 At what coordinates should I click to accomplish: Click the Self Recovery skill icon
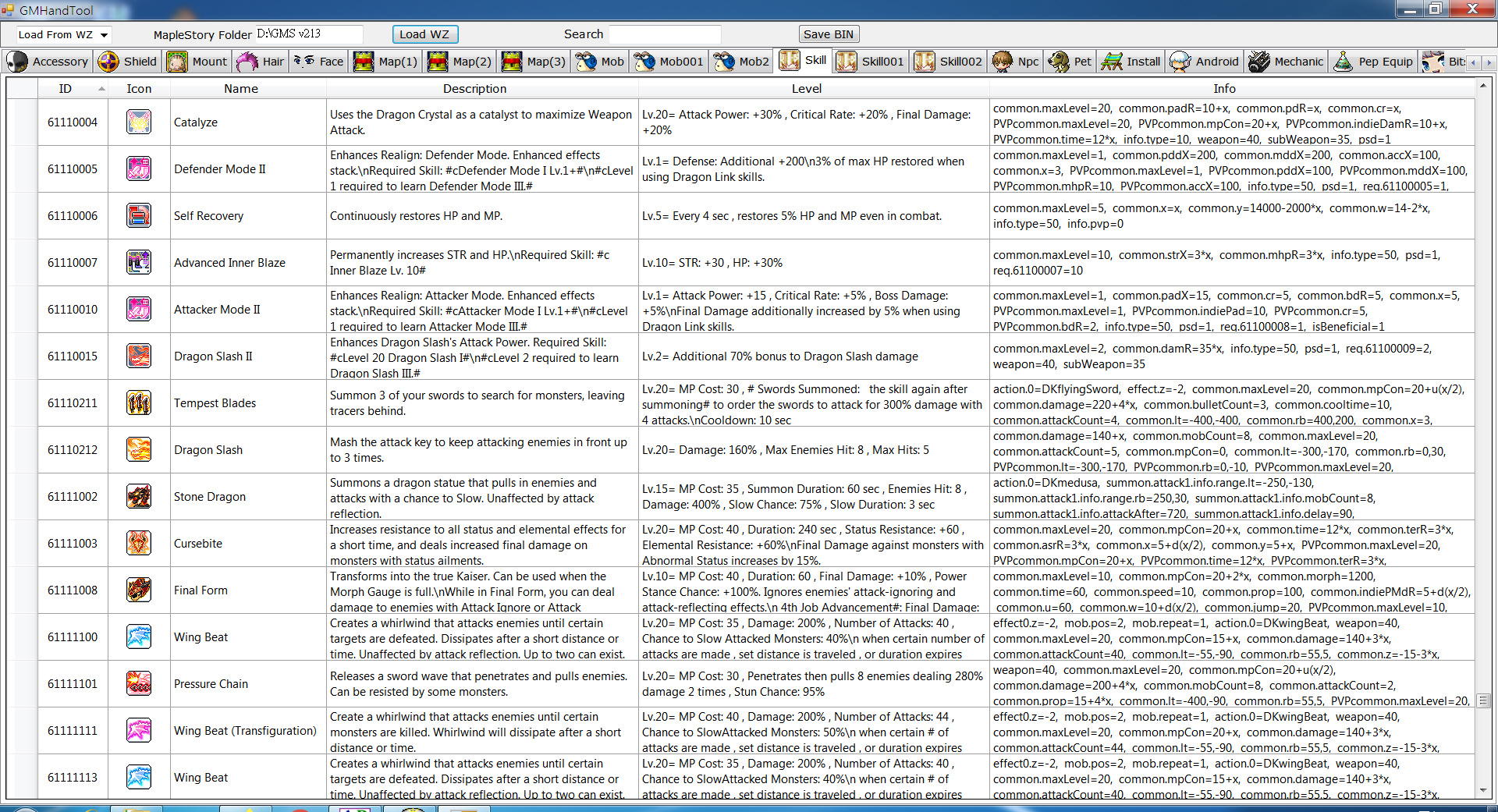click(139, 215)
